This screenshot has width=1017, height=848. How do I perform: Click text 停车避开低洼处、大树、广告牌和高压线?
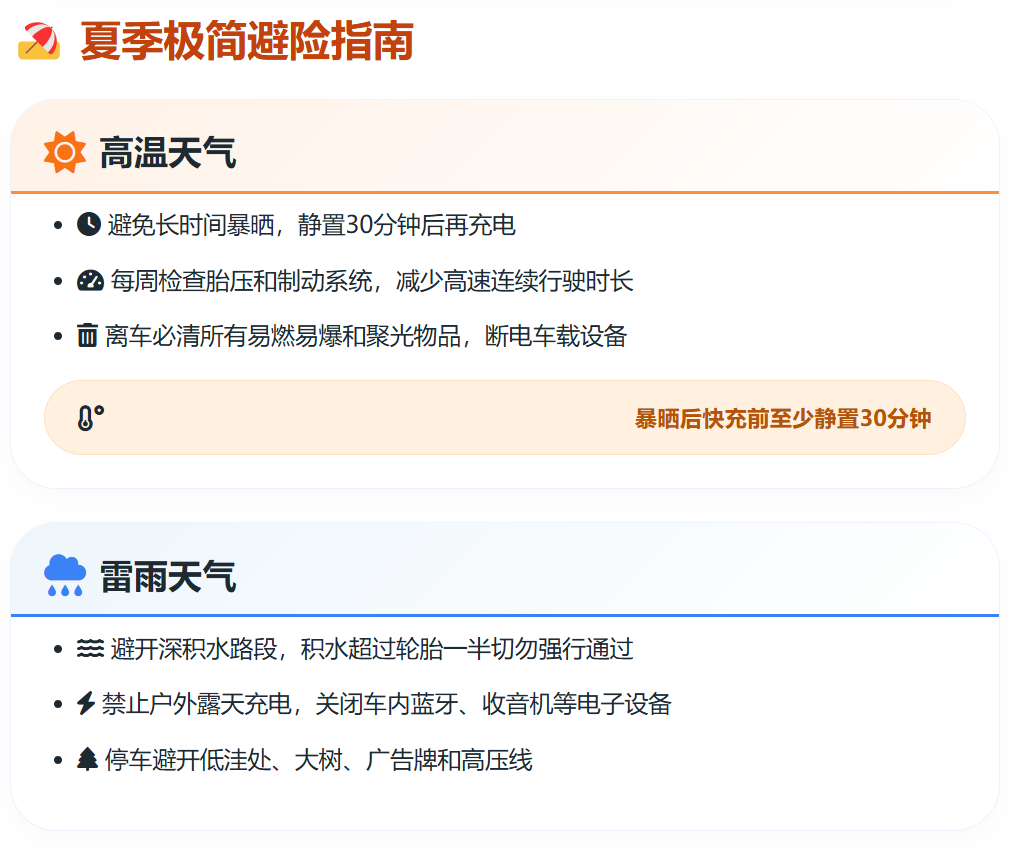click(318, 760)
